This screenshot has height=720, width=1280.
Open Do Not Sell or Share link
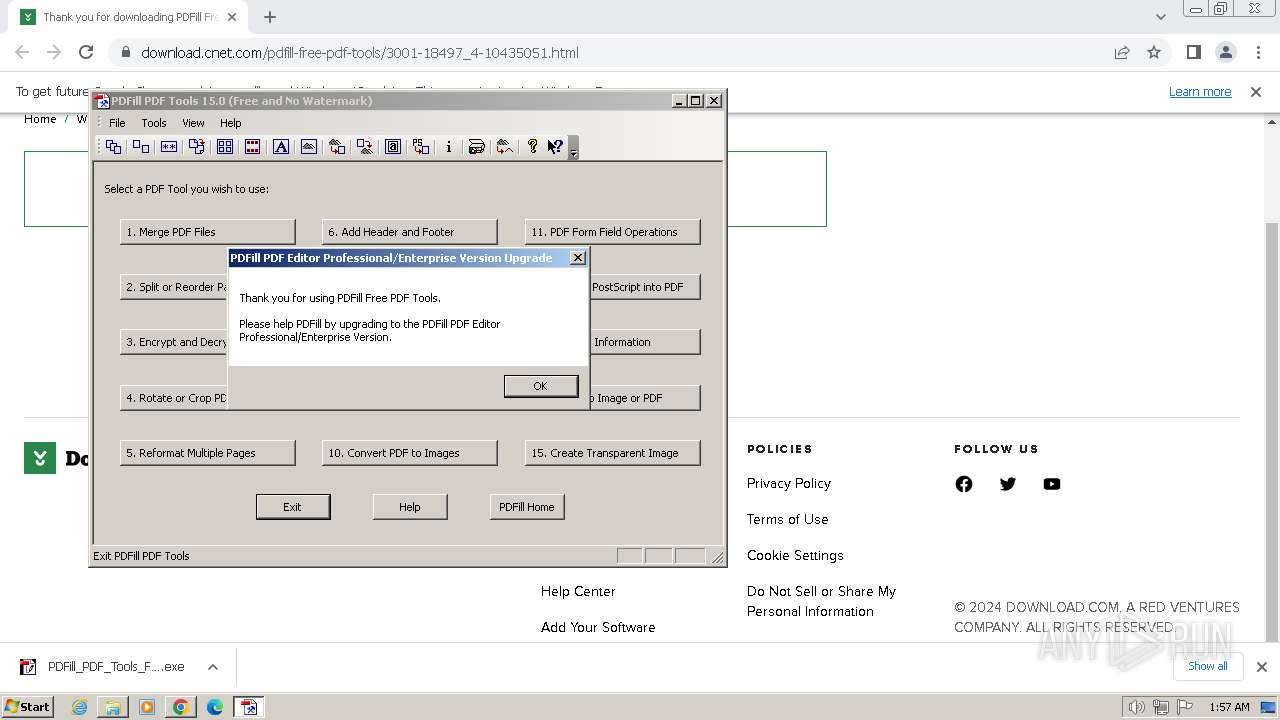point(821,601)
